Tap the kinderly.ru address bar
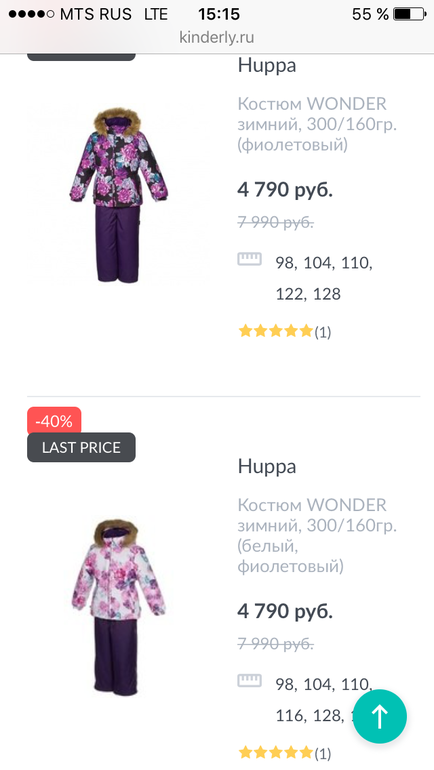434x770 pixels. tap(217, 37)
